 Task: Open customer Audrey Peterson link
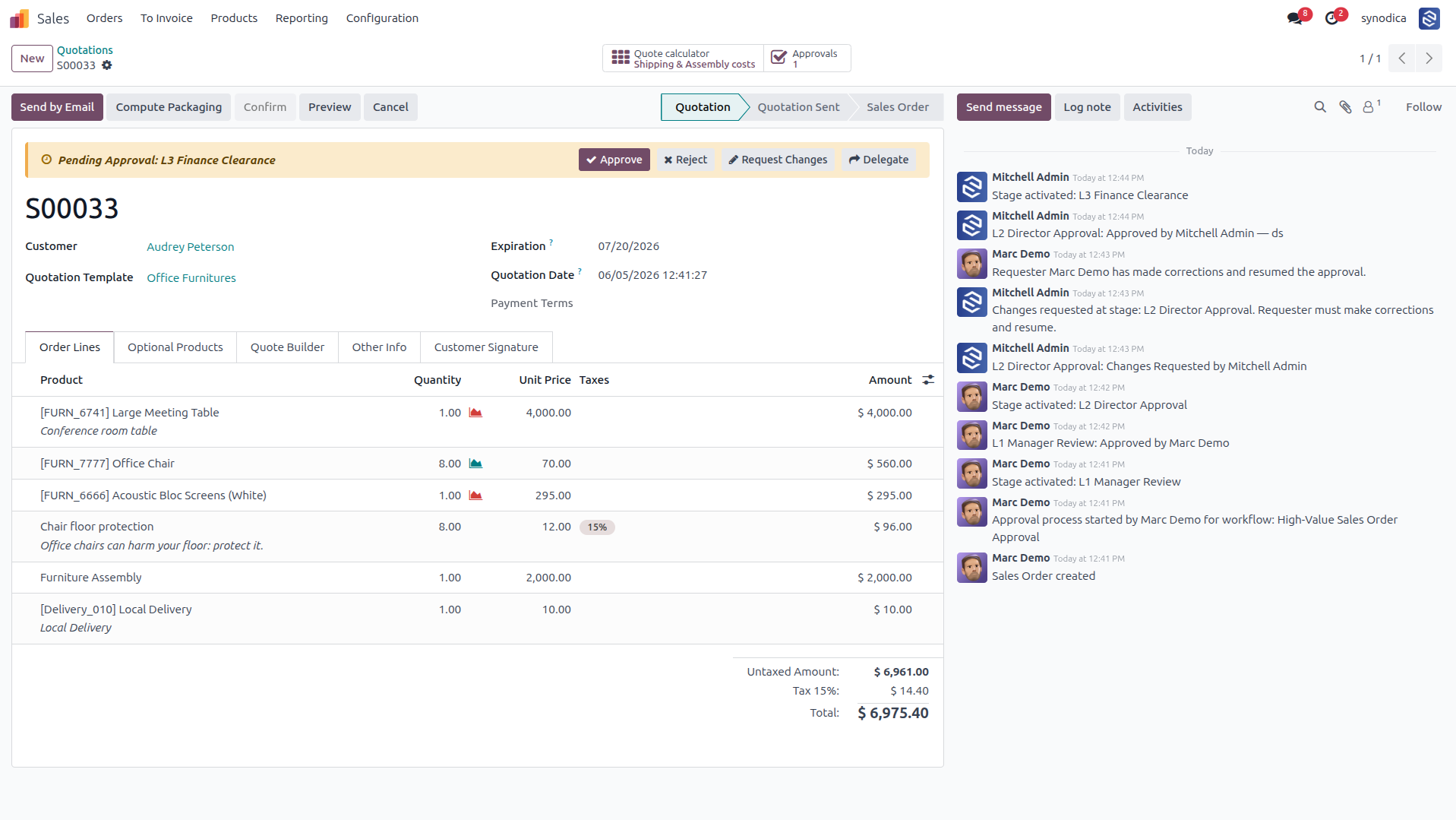191,247
